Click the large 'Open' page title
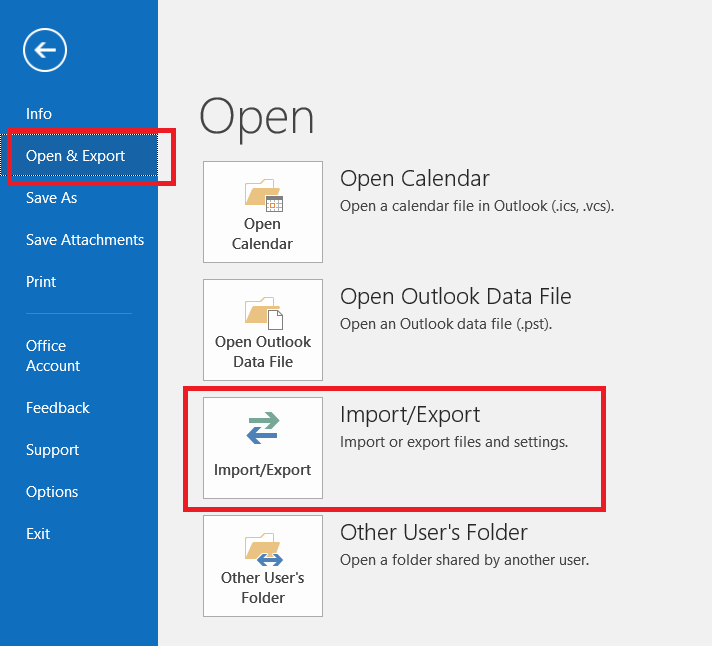Viewport: 712px width, 646px height. tap(257, 118)
